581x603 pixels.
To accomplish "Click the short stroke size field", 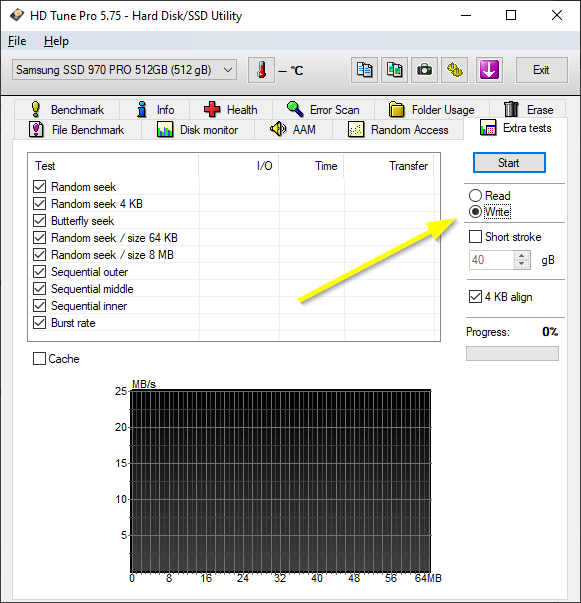I will pyautogui.click(x=491, y=260).
